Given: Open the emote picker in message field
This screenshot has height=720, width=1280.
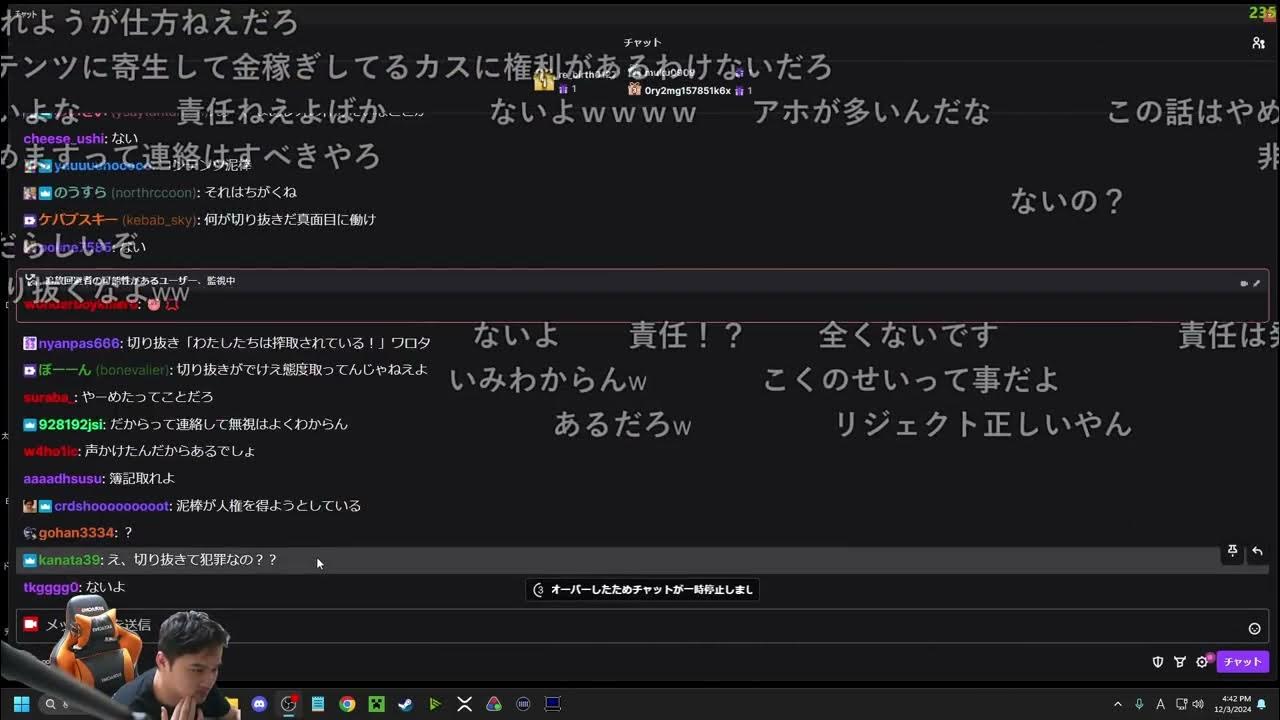Looking at the screenshot, I should click(1254, 628).
